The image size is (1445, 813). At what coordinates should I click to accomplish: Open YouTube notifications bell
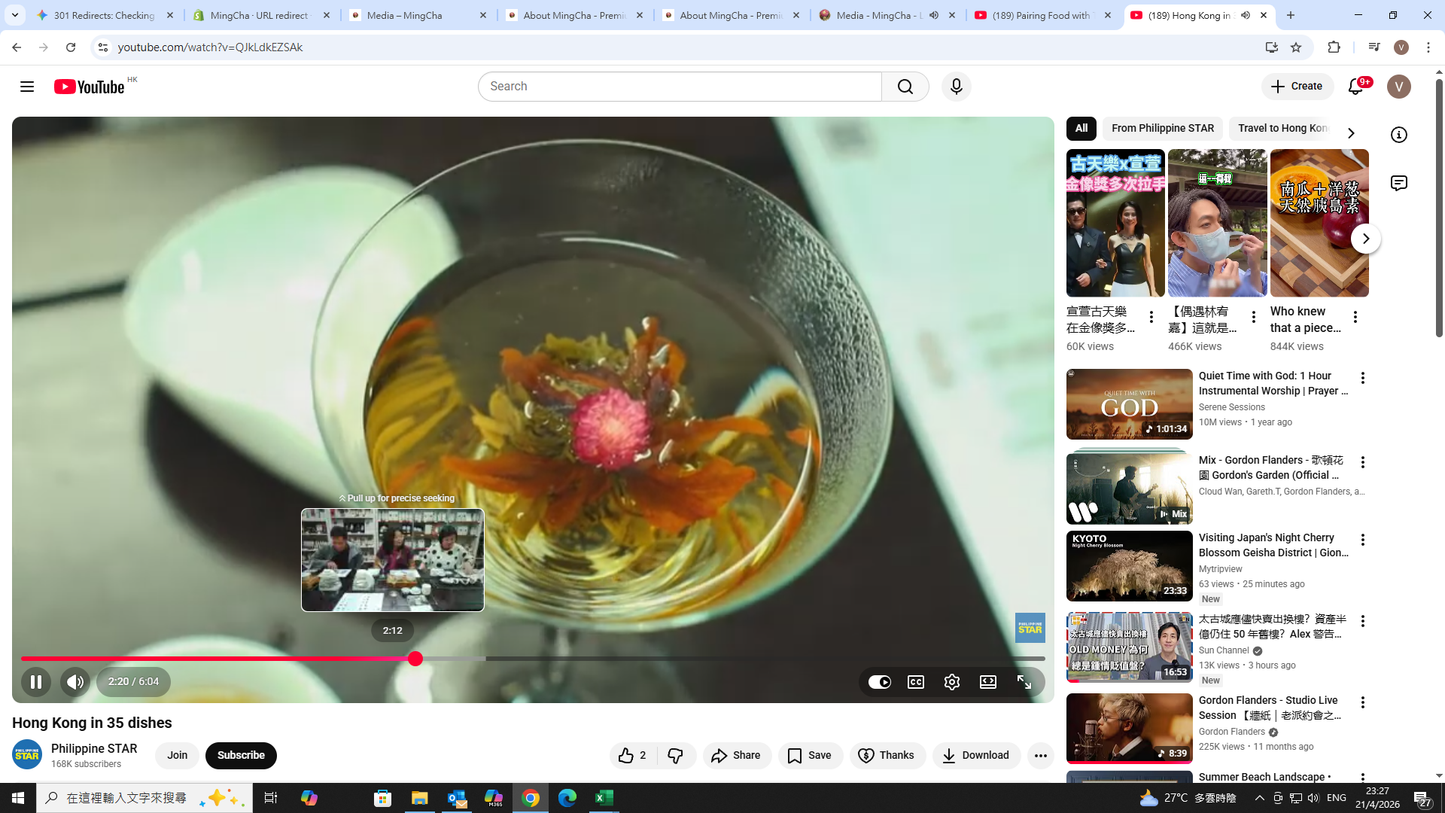pos(1356,87)
